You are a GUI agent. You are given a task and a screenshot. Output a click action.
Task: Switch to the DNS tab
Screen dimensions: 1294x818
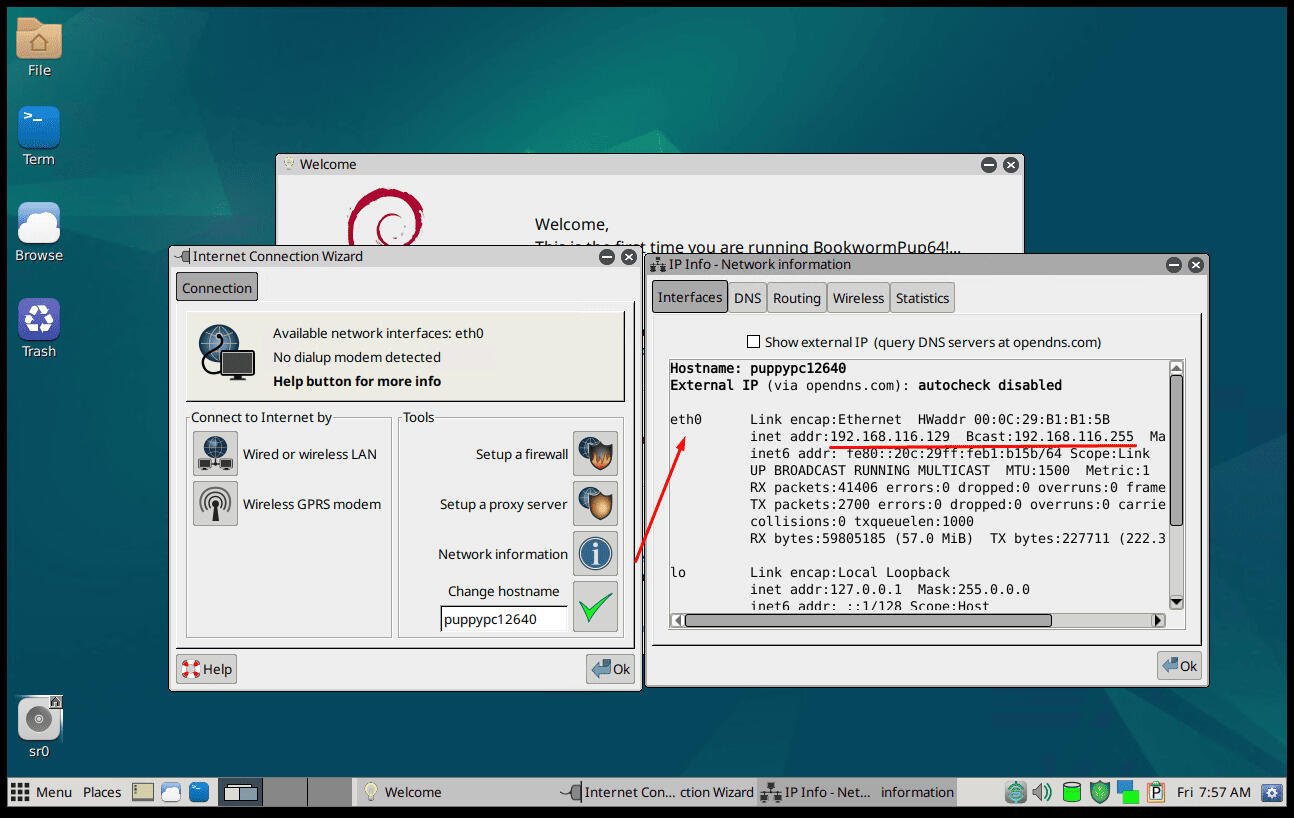point(747,298)
